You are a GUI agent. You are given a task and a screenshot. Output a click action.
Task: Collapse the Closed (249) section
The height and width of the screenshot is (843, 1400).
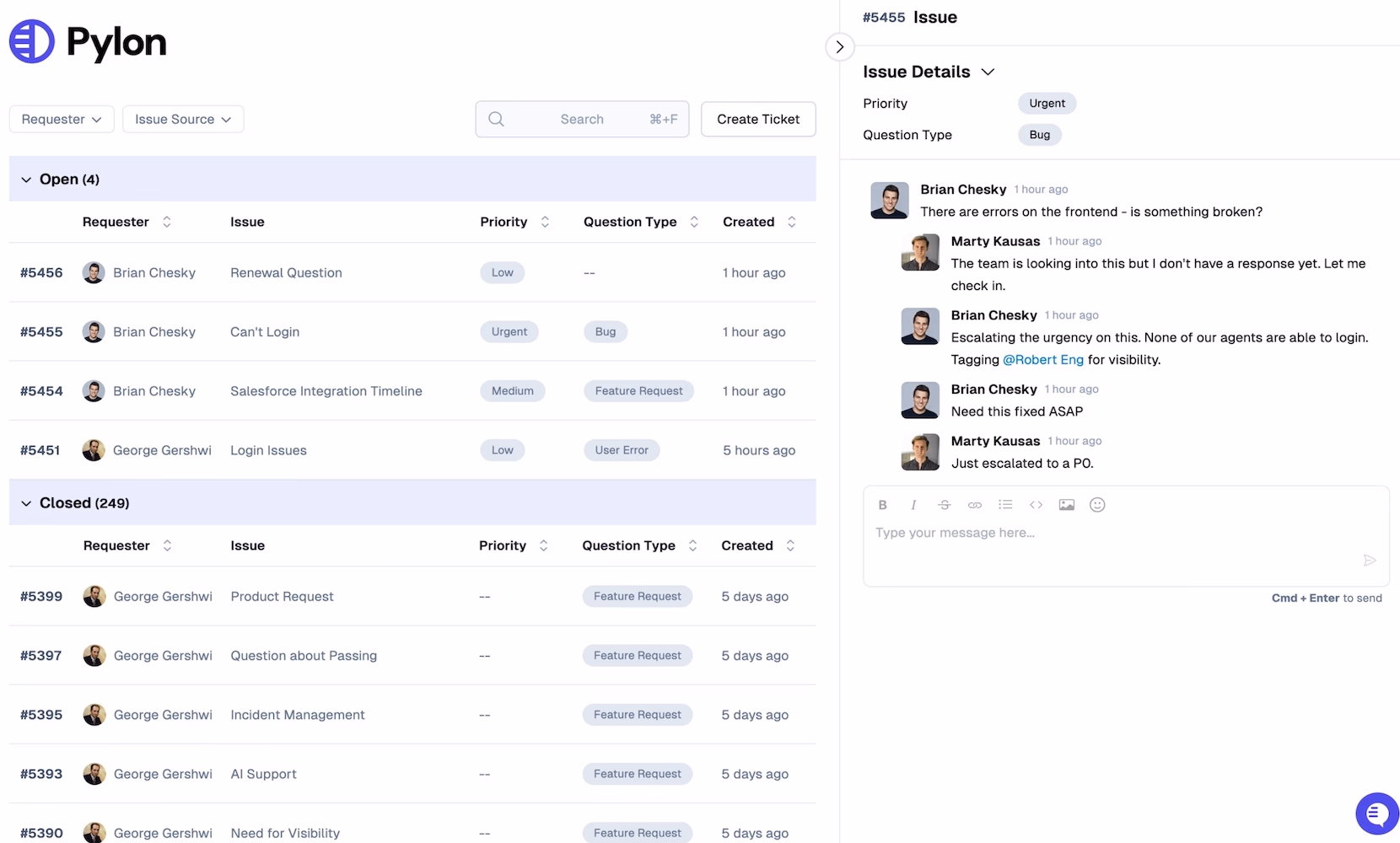pyautogui.click(x=26, y=503)
